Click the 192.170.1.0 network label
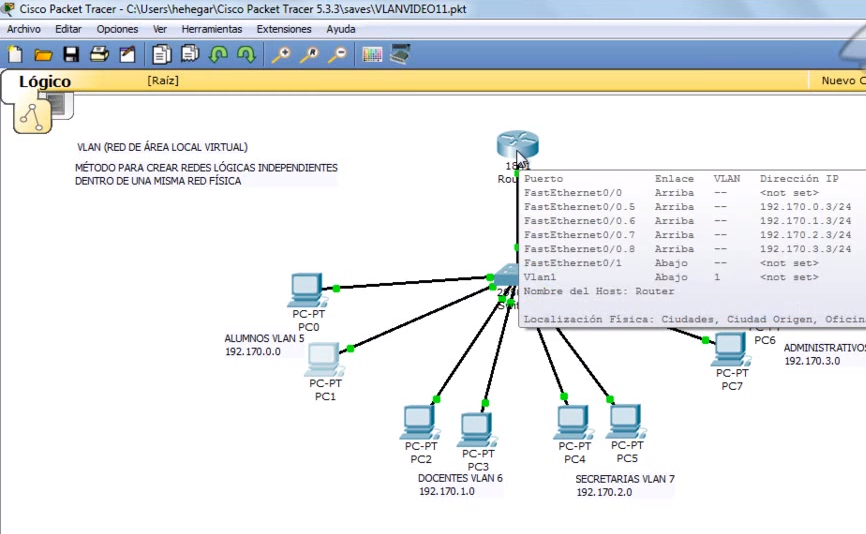This screenshot has width=866, height=534. (x=447, y=491)
